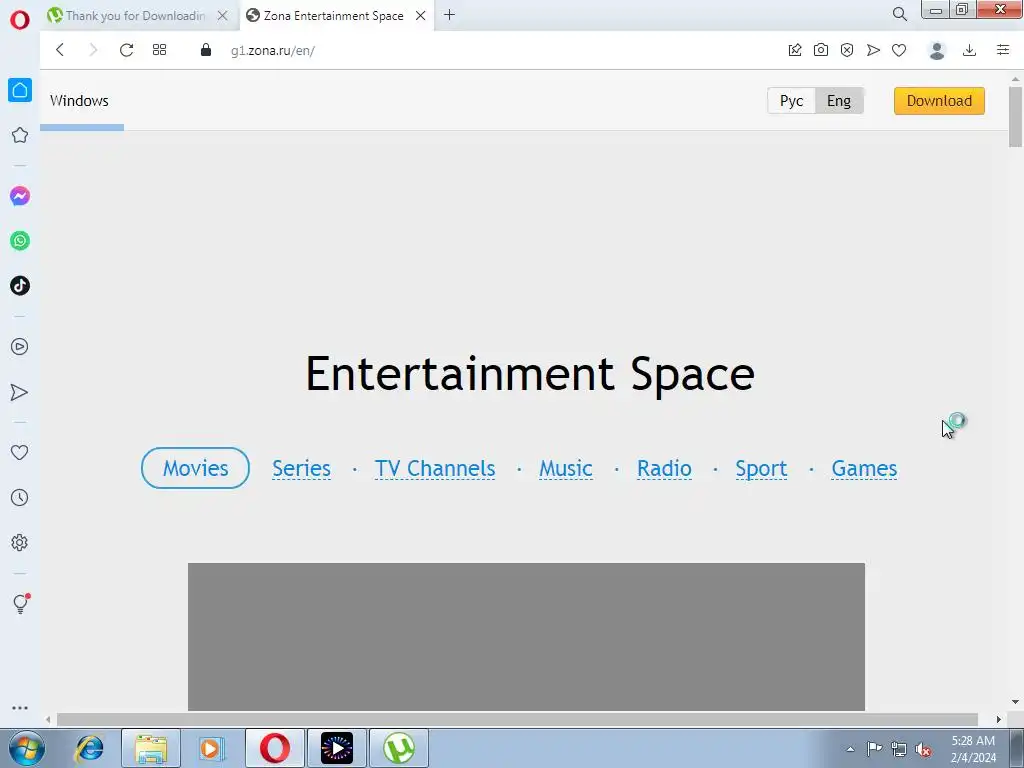The width and height of the screenshot is (1024, 768).
Task: Open WhatsApp in the sidebar
Action: 20,241
